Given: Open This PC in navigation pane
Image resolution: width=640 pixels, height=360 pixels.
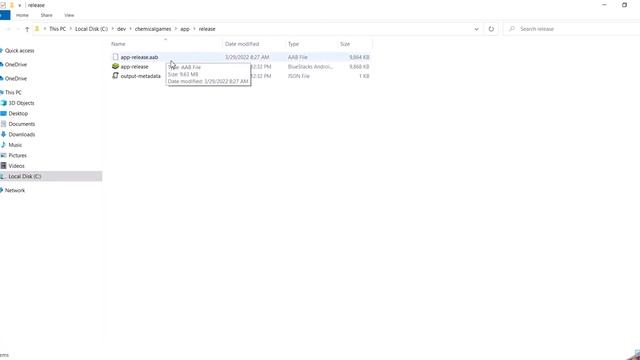Looking at the screenshot, I should [x=13, y=92].
